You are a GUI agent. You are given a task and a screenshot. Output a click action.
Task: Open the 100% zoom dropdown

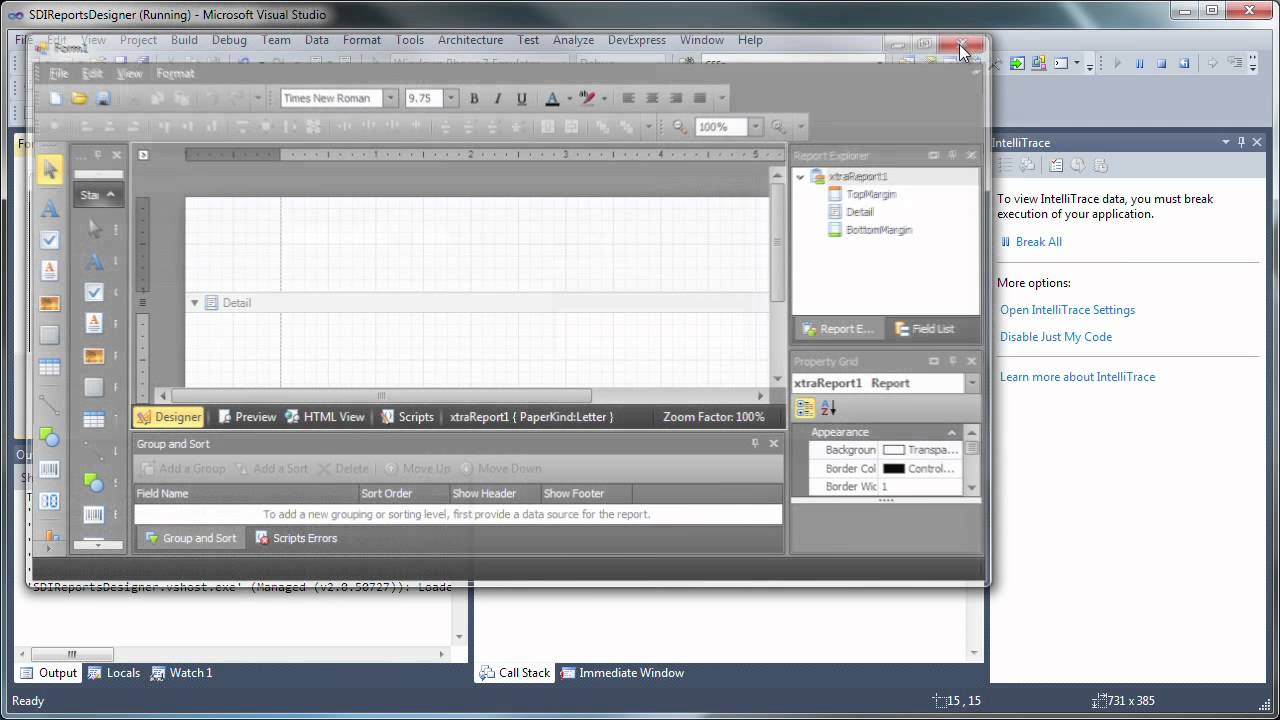pyautogui.click(x=756, y=127)
